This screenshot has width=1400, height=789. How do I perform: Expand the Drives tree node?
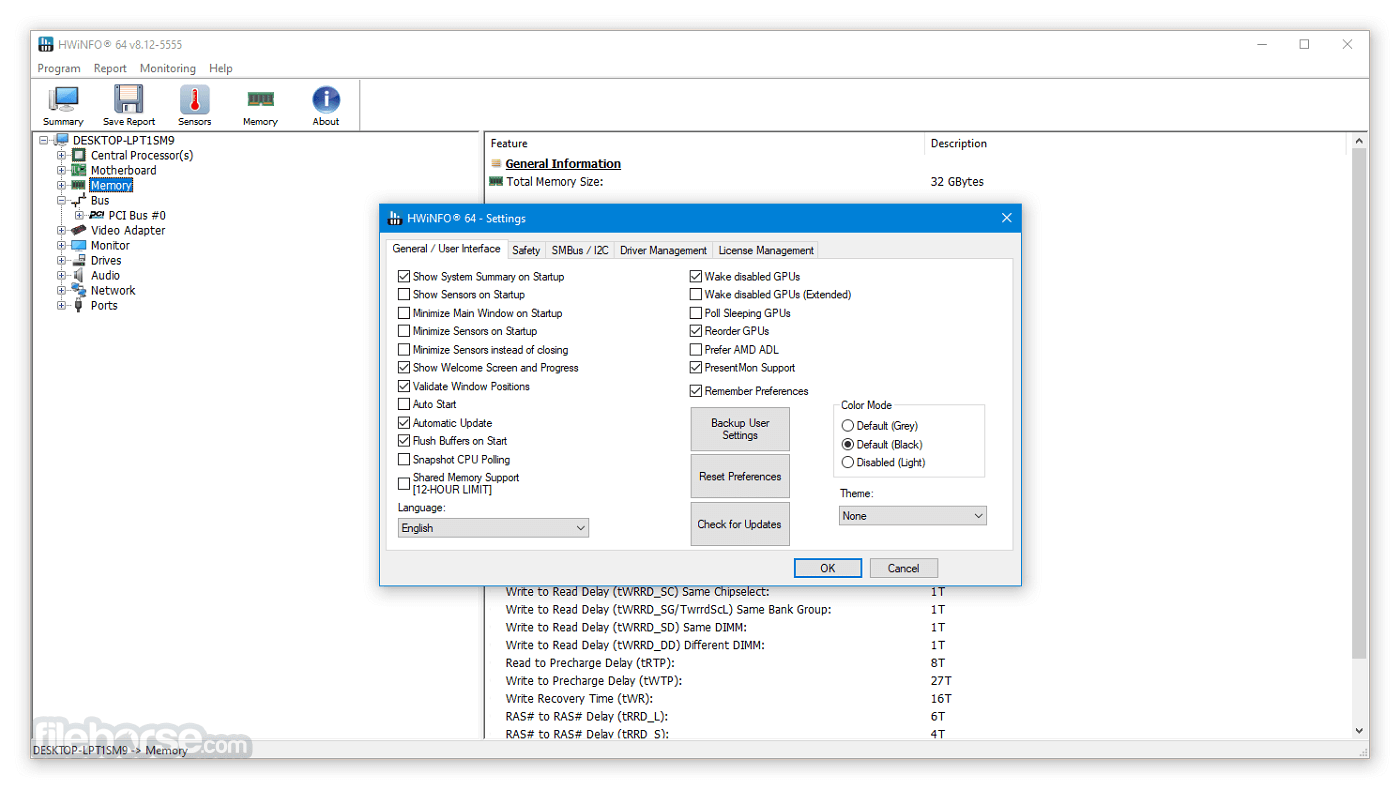[62, 260]
